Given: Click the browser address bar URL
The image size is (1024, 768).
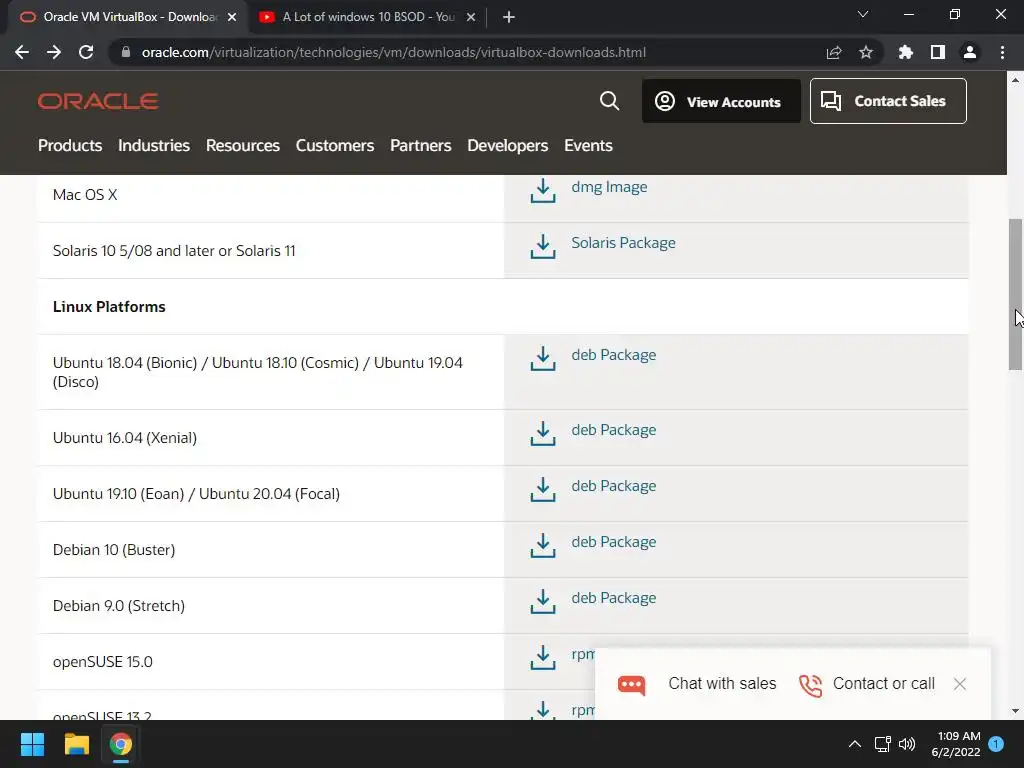Looking at the screenshot, I should pyautogui.click(x=394, y=52).
